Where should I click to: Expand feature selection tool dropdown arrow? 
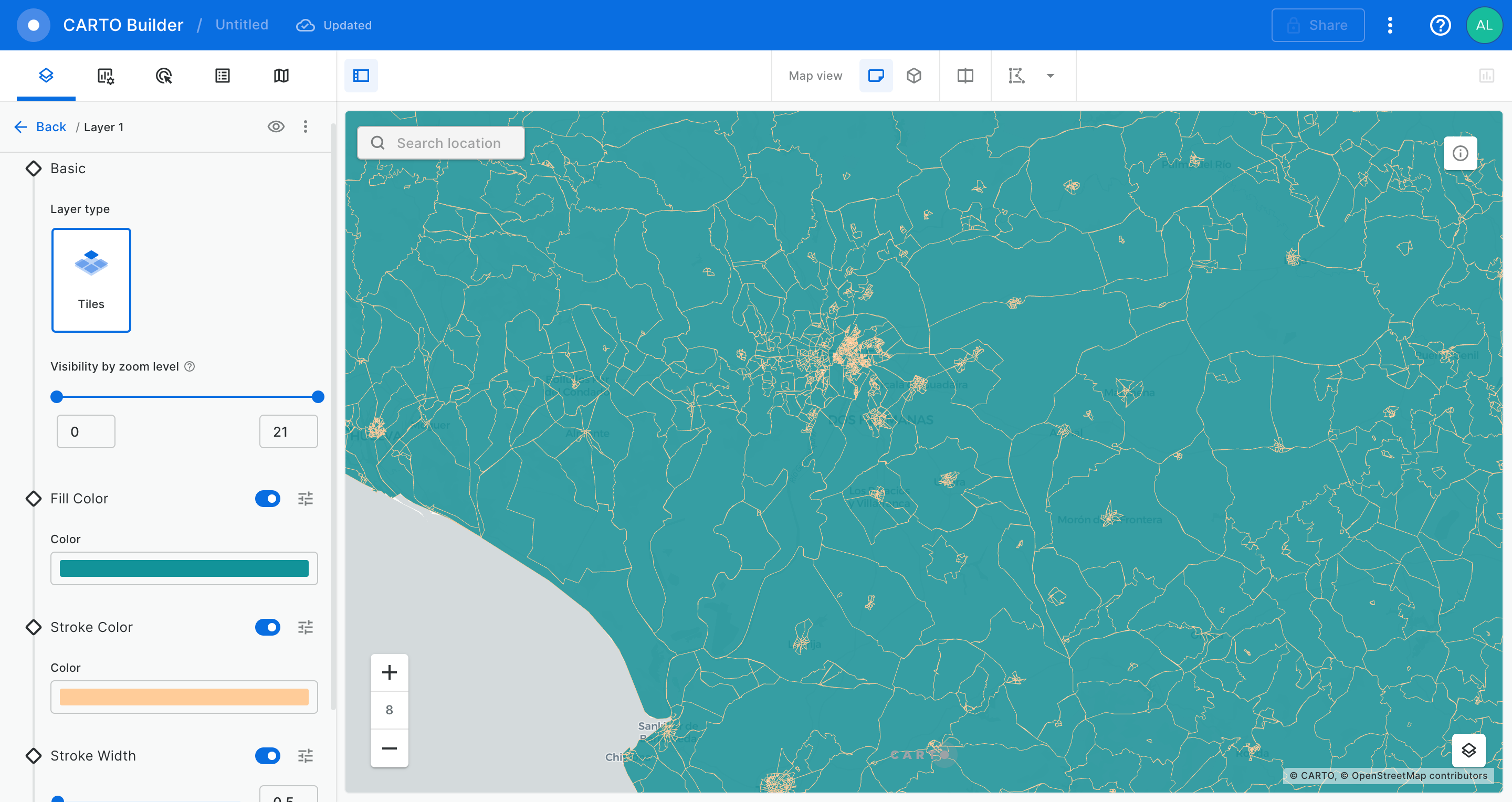click(1050, 76)
